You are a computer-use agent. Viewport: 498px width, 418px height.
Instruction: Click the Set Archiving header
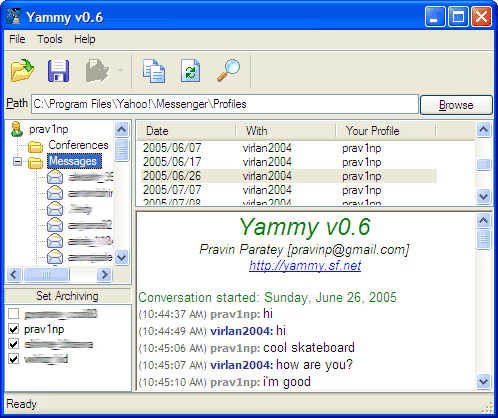(x=68, y=296)
